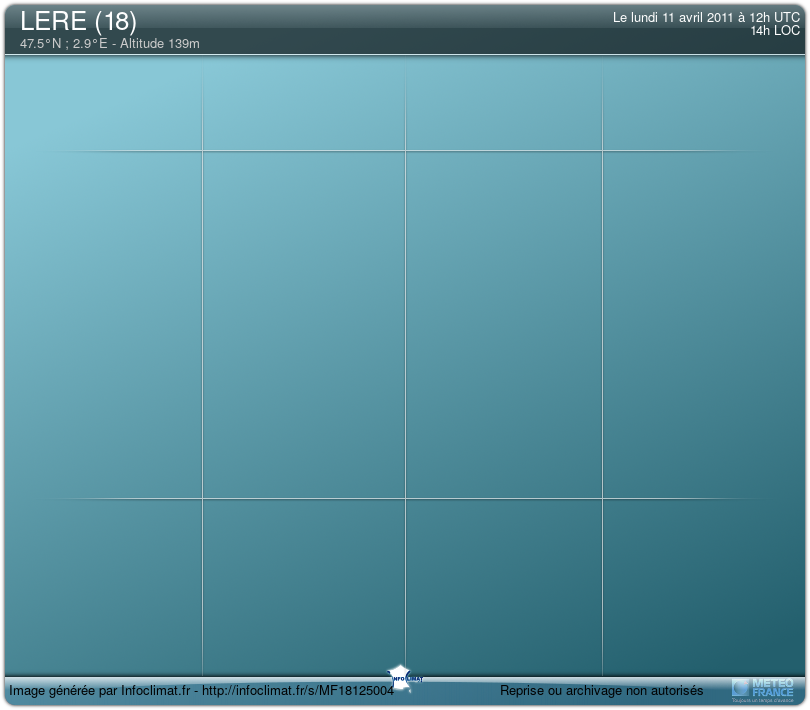This screenshot has width=810, height=710.
Task: Click the top-right grid line intersection
Action: tap(602, 151)
